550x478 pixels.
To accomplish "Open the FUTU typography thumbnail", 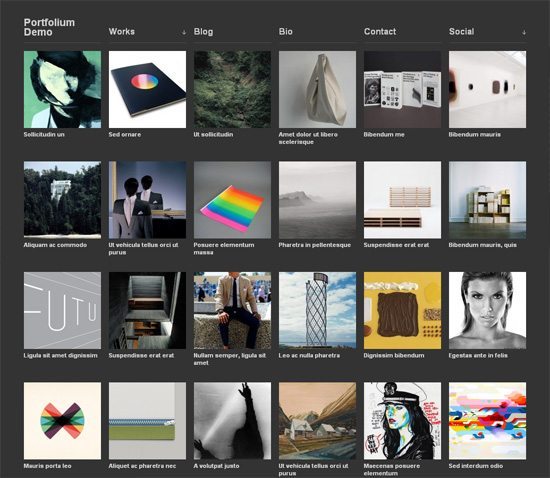I will coord(62,310).
